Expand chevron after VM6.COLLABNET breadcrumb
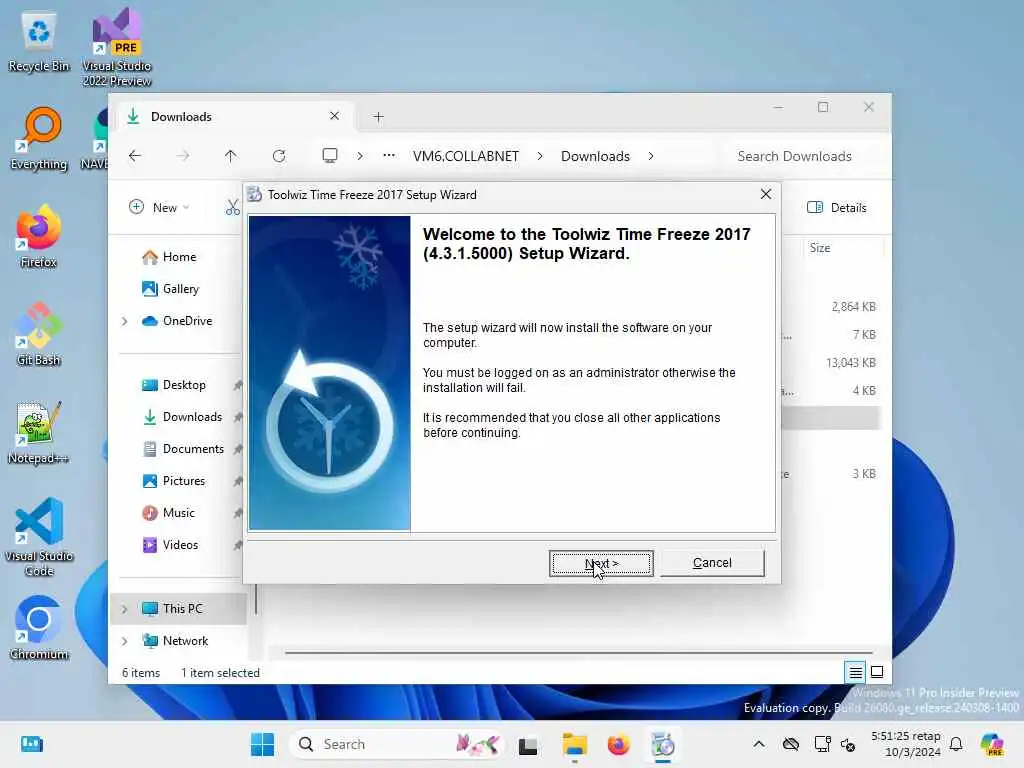 pos(540,156)
